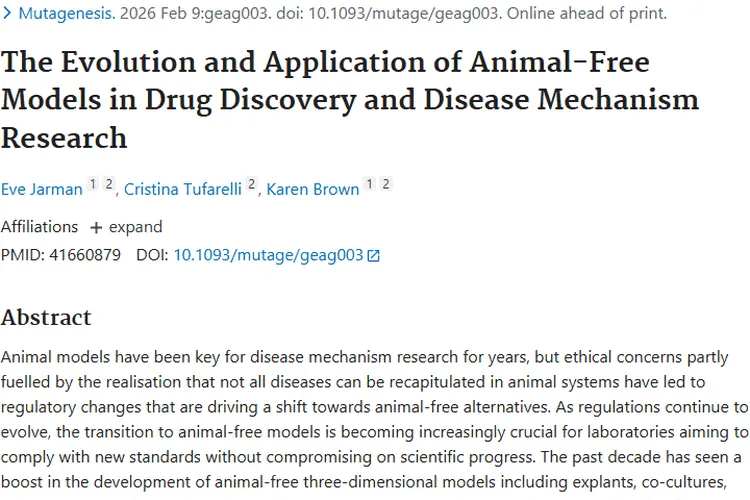Open author Karen Brown's link
The height and width of the screenshot is (500, 750).
point(313,189)
